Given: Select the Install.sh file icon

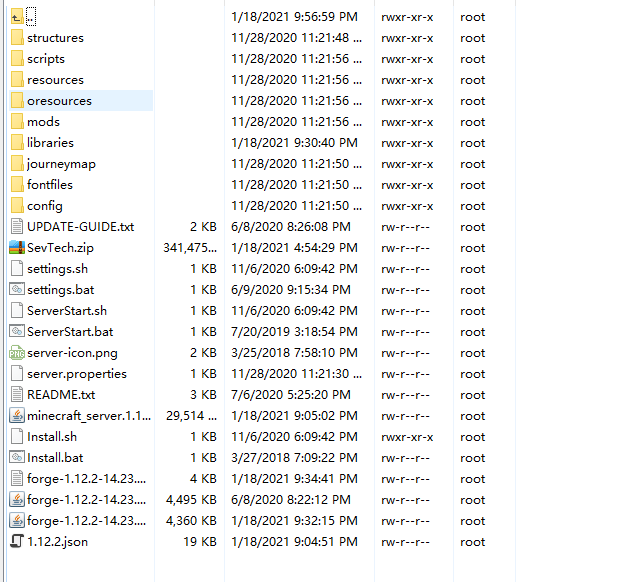Looking at the screenshot, I should point(17,437).
